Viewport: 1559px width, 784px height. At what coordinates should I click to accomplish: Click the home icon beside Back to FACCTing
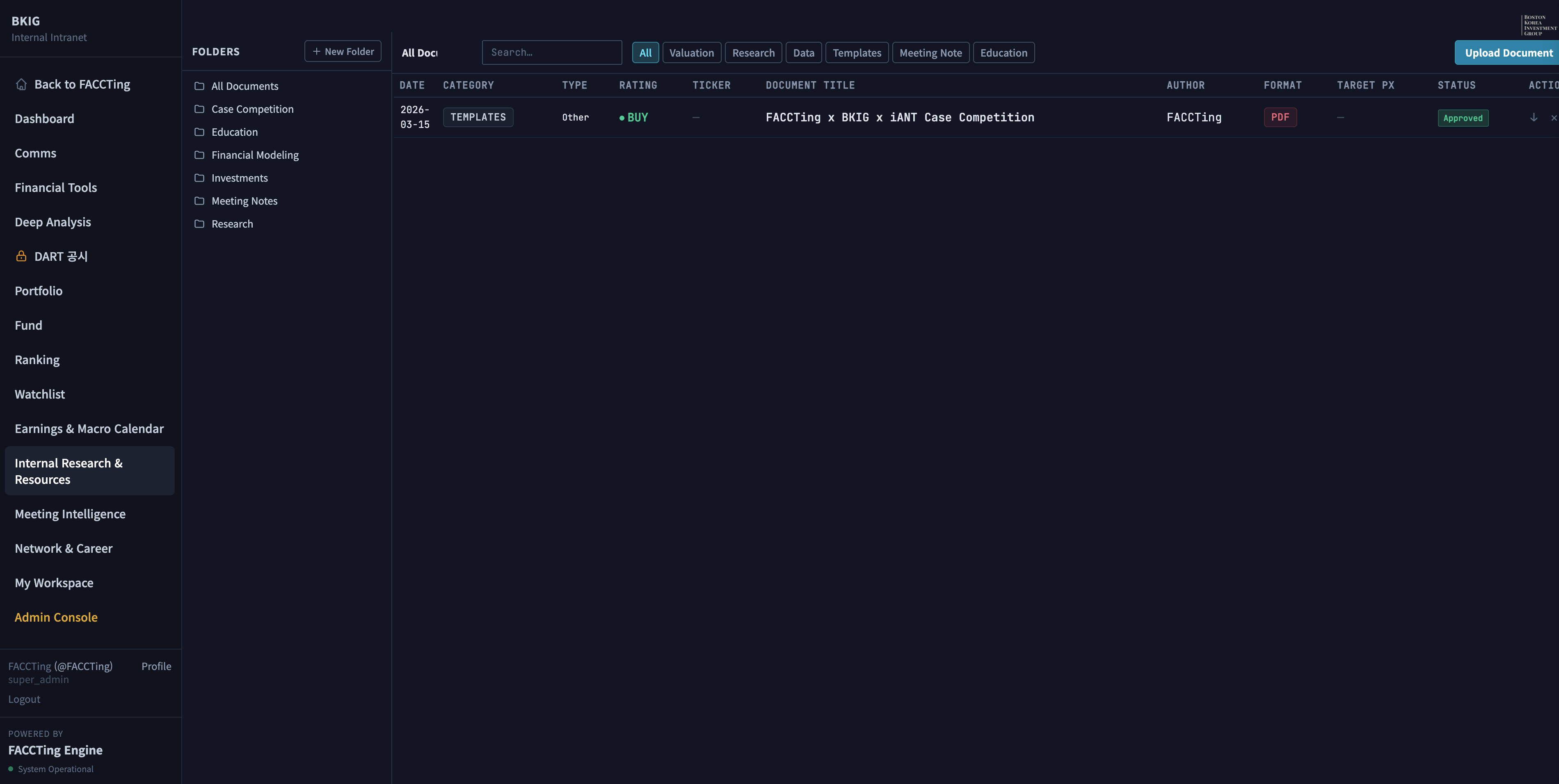coord(21,85)
